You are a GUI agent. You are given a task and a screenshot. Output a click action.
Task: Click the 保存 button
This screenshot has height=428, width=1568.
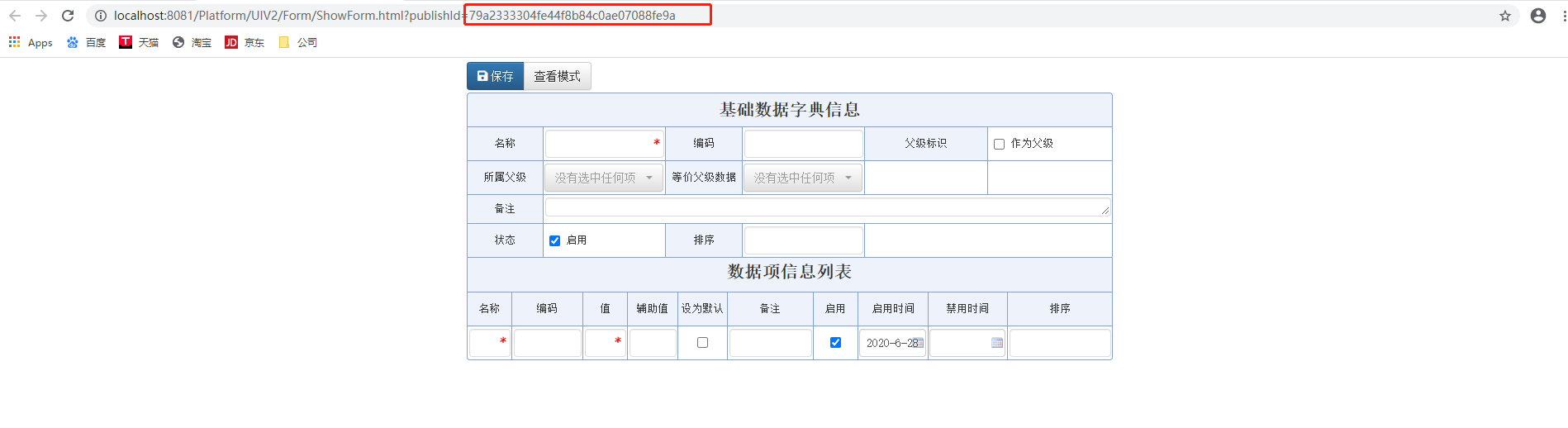495,76
